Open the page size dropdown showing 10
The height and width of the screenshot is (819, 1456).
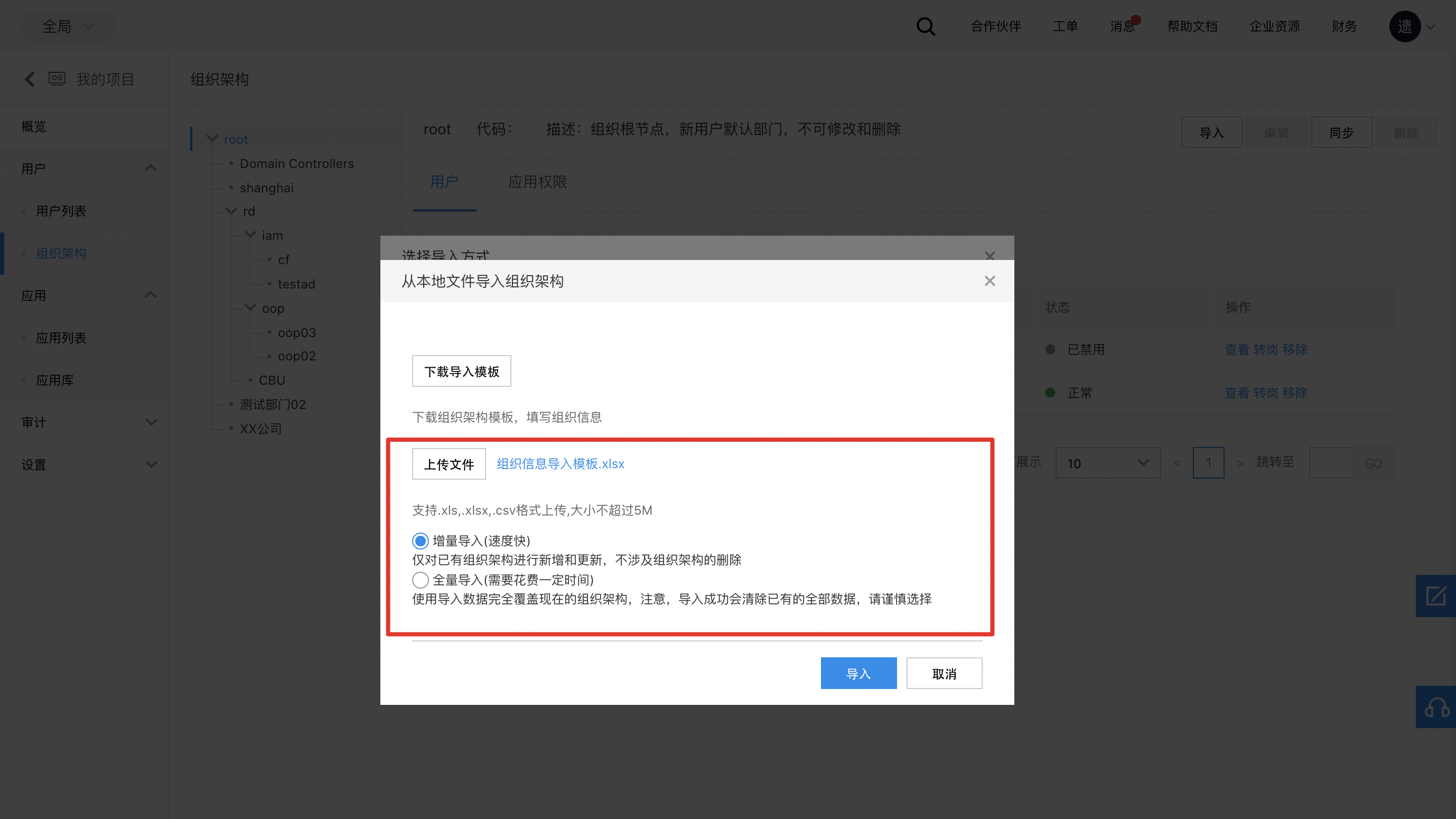point(1108,463)
